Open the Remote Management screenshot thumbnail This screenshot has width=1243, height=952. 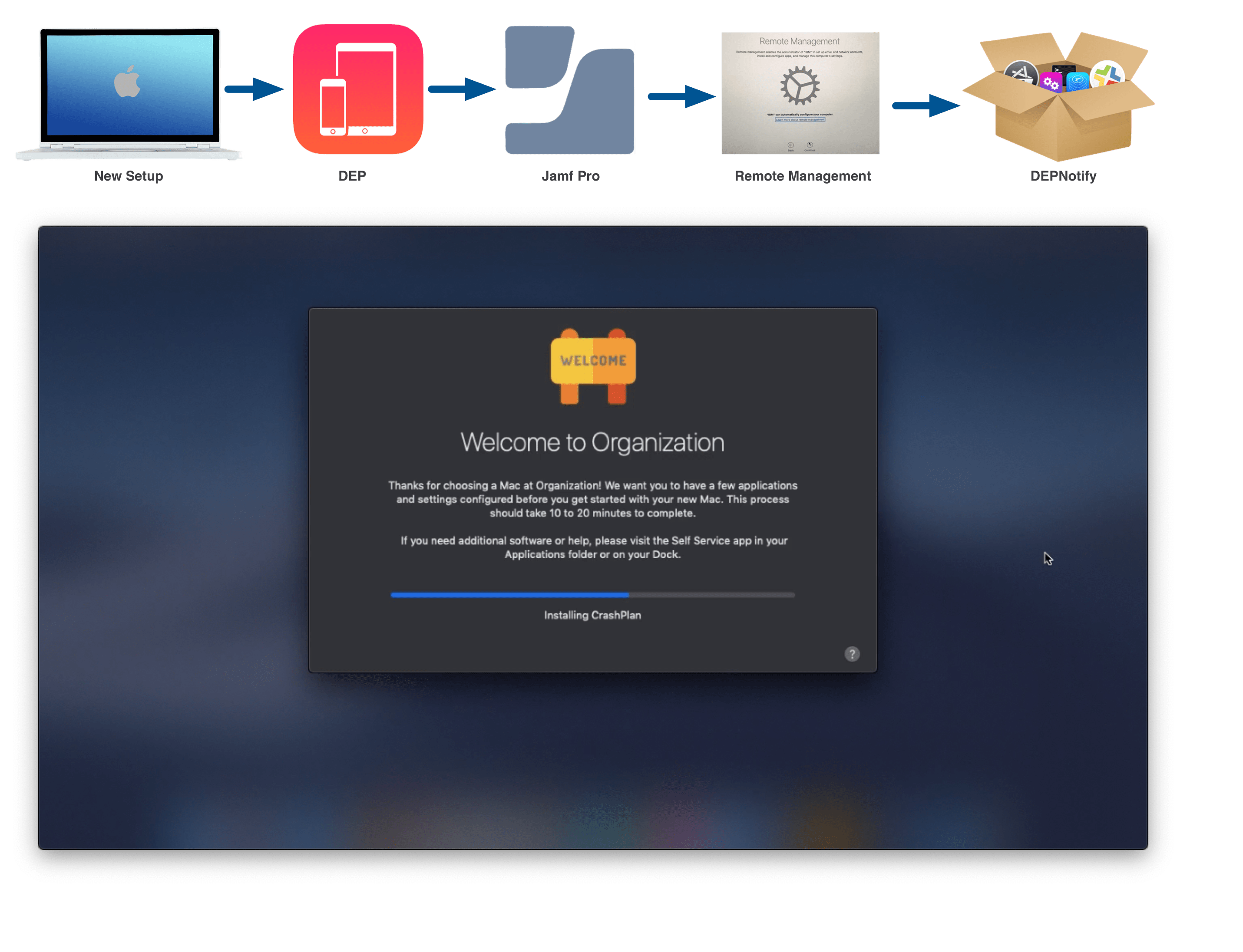click(800, 93)
